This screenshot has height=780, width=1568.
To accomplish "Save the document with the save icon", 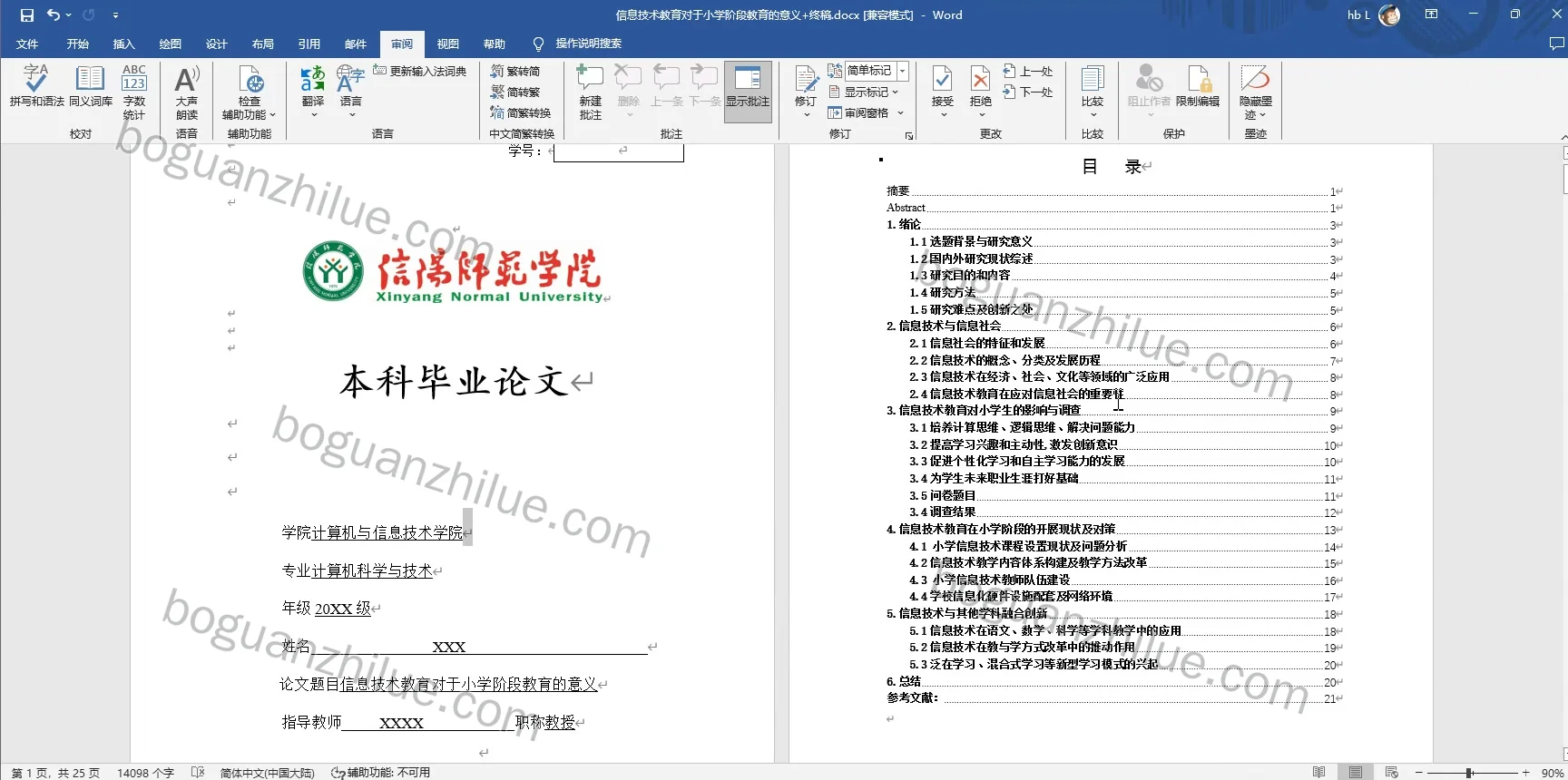I will point(27,15).
